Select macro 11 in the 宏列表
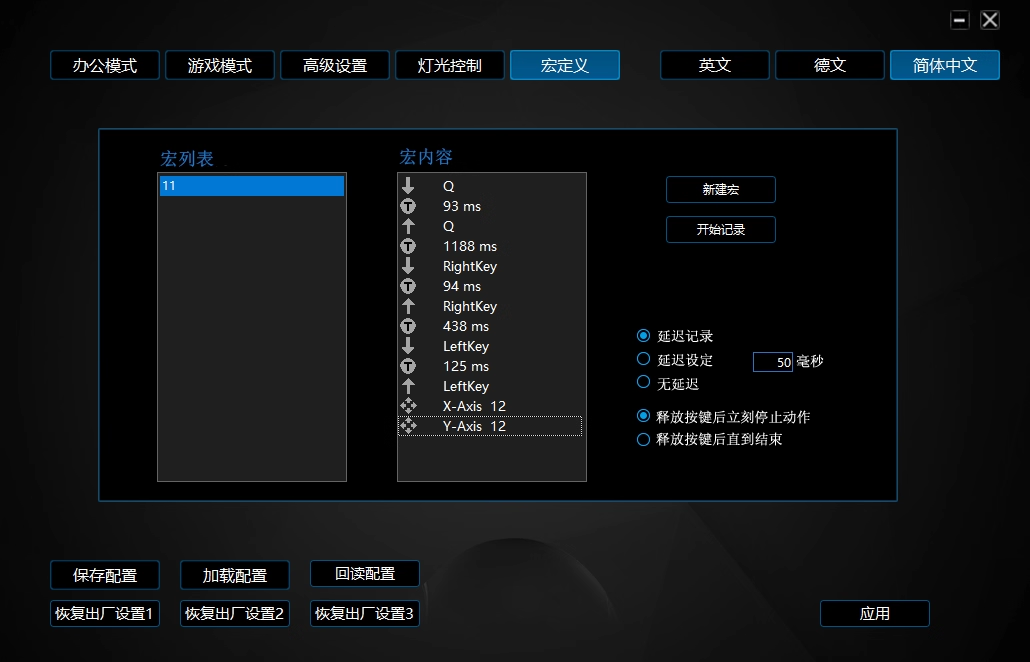 (x=252, y=186)
